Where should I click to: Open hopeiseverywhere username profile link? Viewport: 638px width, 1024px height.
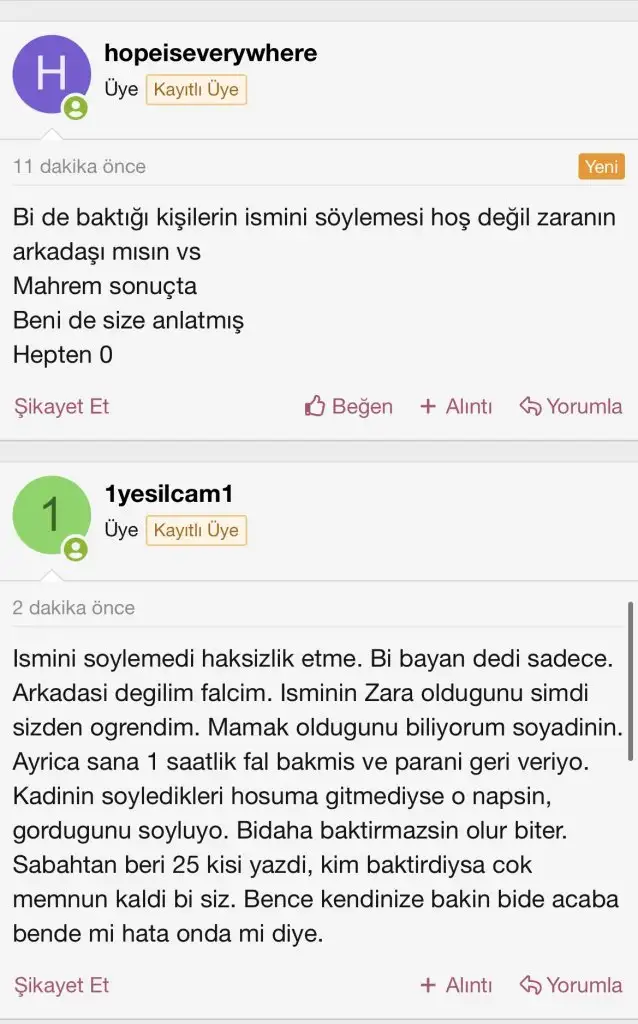(x=210, y=54)
